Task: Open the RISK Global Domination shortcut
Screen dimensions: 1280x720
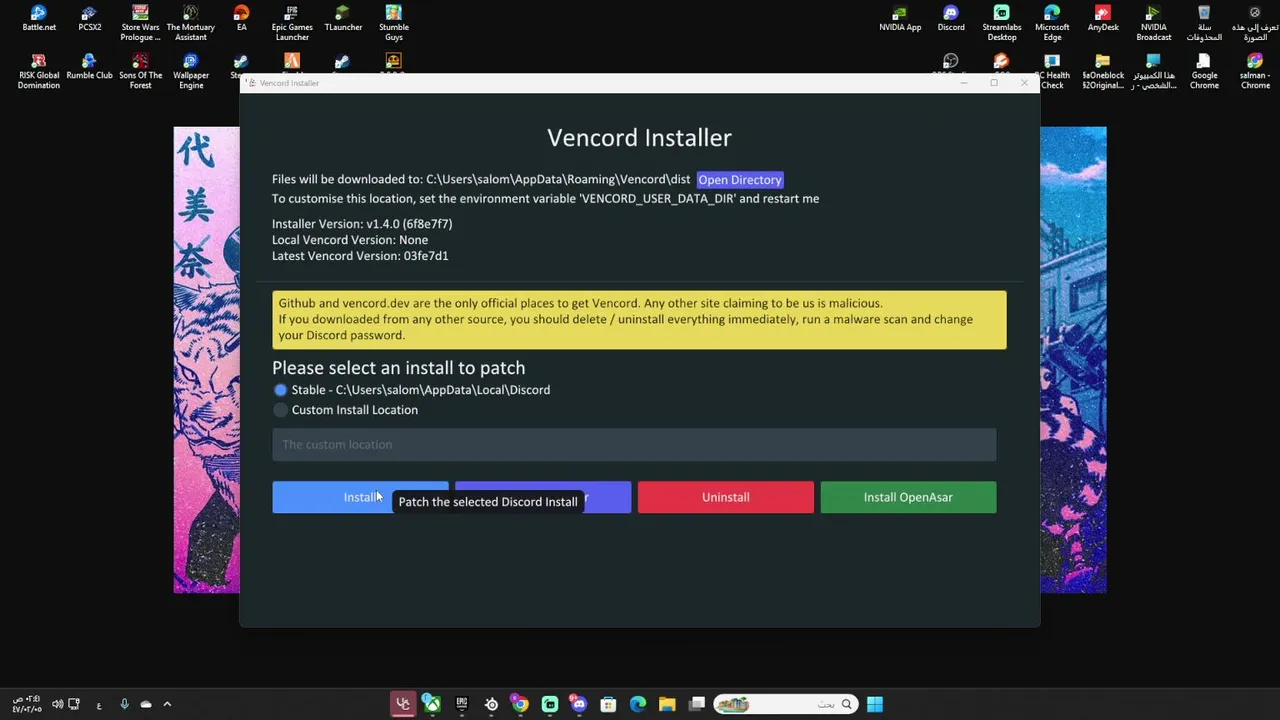Action: 39,72
